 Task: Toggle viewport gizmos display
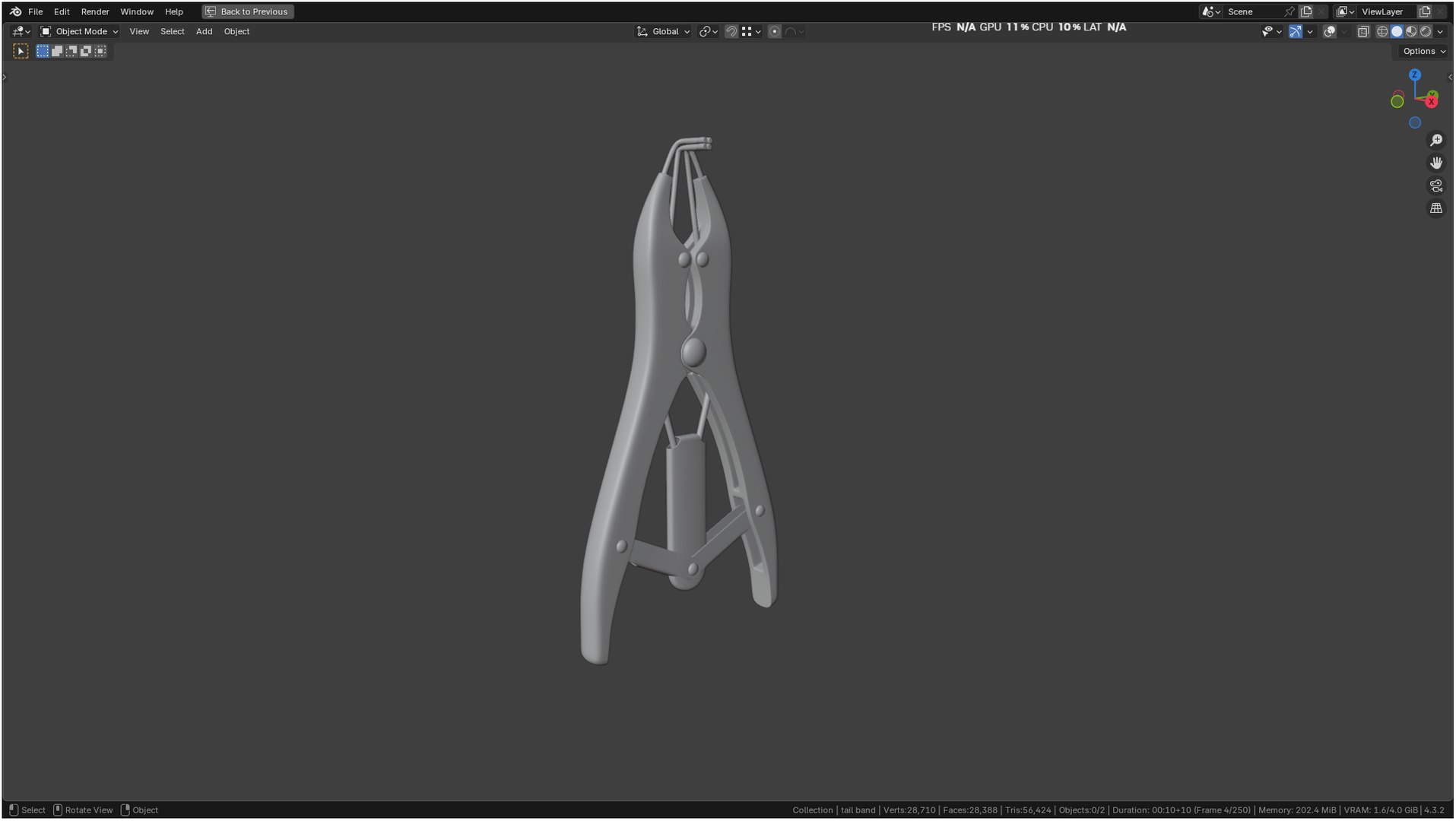pos(1295,31)
